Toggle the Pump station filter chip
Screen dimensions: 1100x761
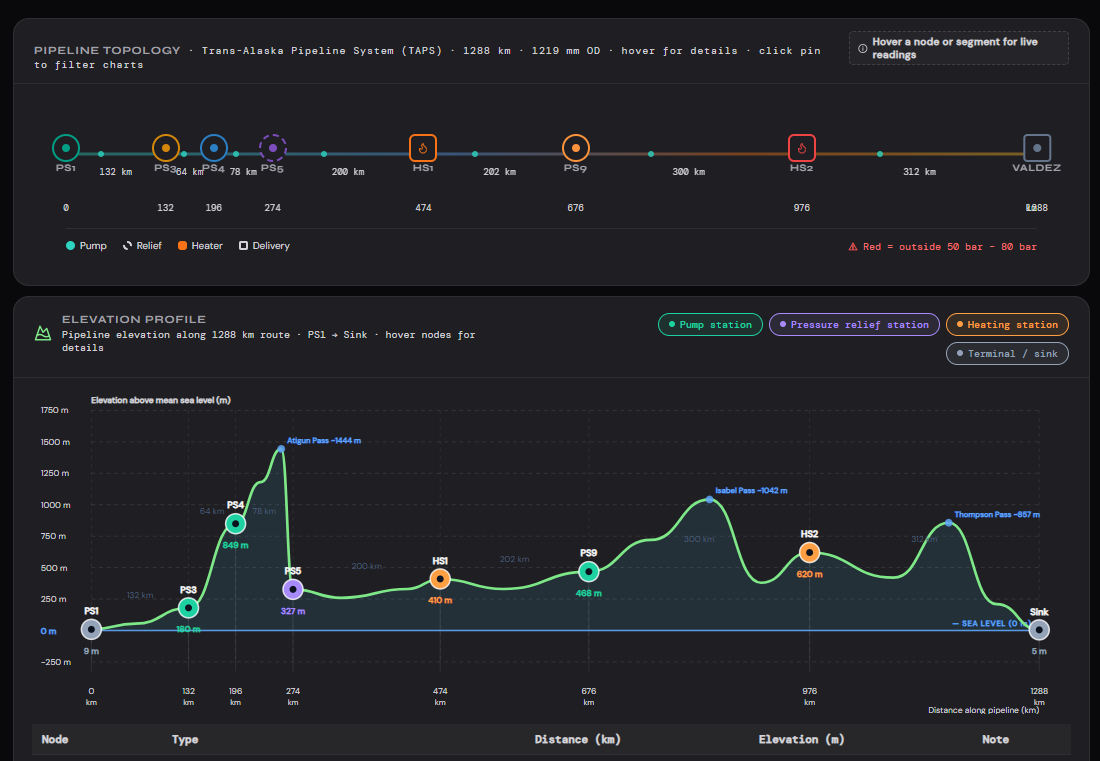(x=710, y=325)
